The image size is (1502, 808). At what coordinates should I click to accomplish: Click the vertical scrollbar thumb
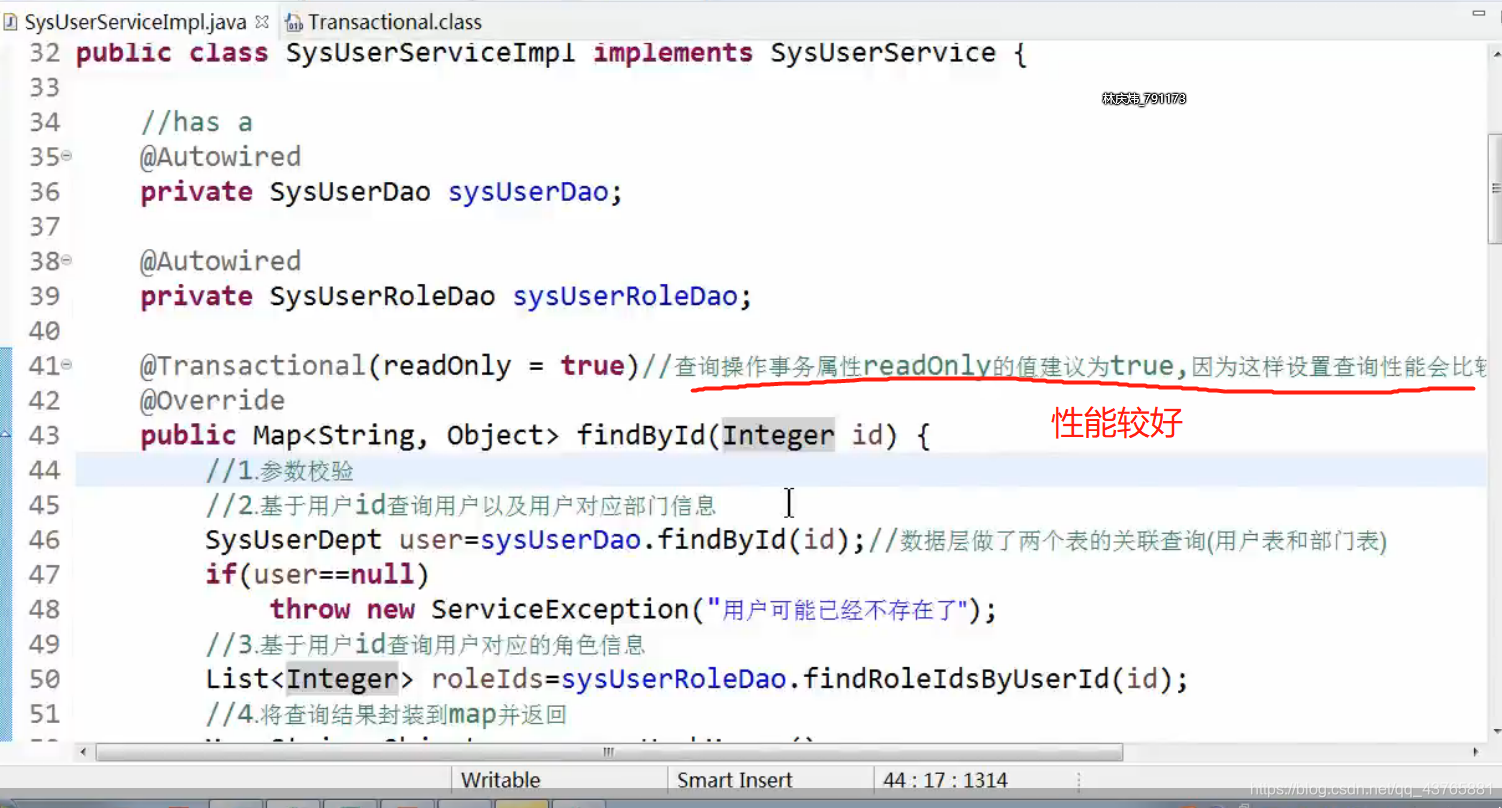(x=1494, y=188)
